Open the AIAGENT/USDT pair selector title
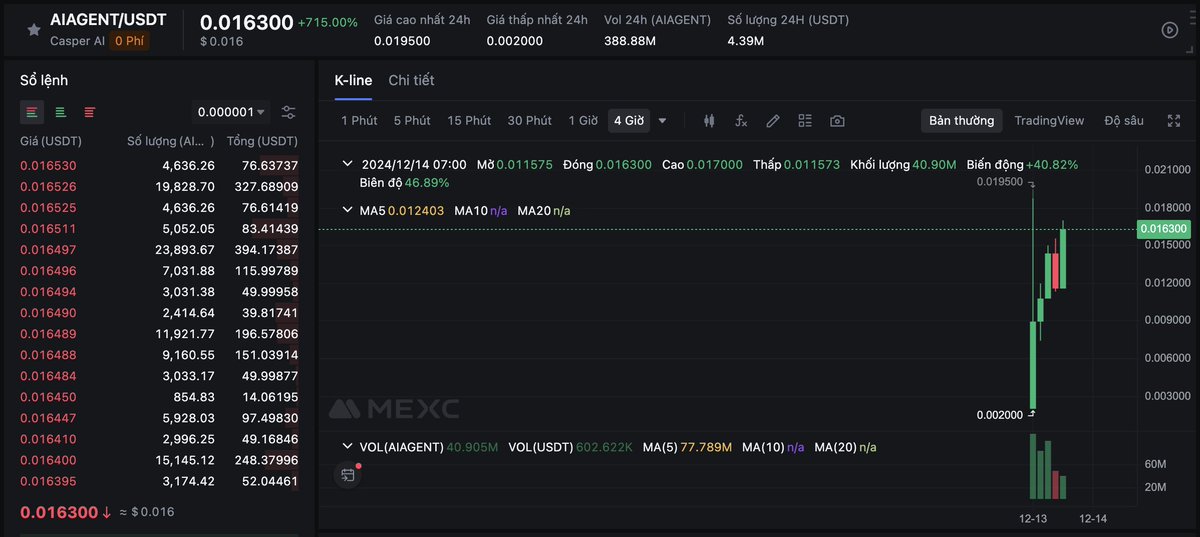The width and height of the screenshot is (1200, 537). pos(108,19)
